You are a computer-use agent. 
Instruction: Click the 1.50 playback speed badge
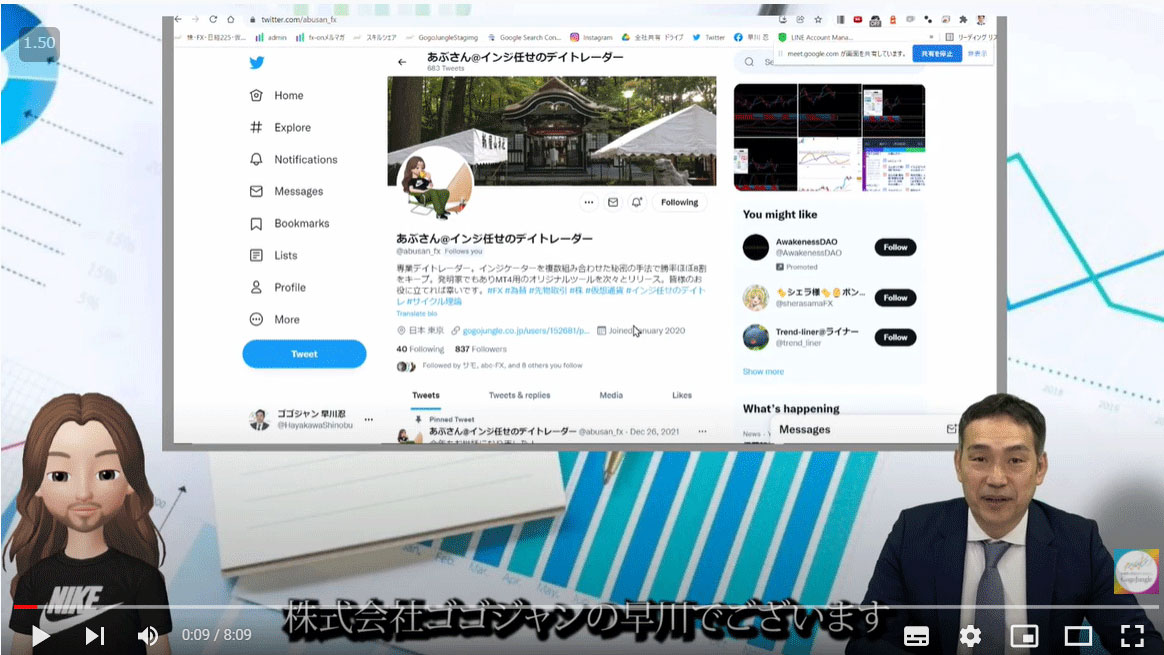39,43
